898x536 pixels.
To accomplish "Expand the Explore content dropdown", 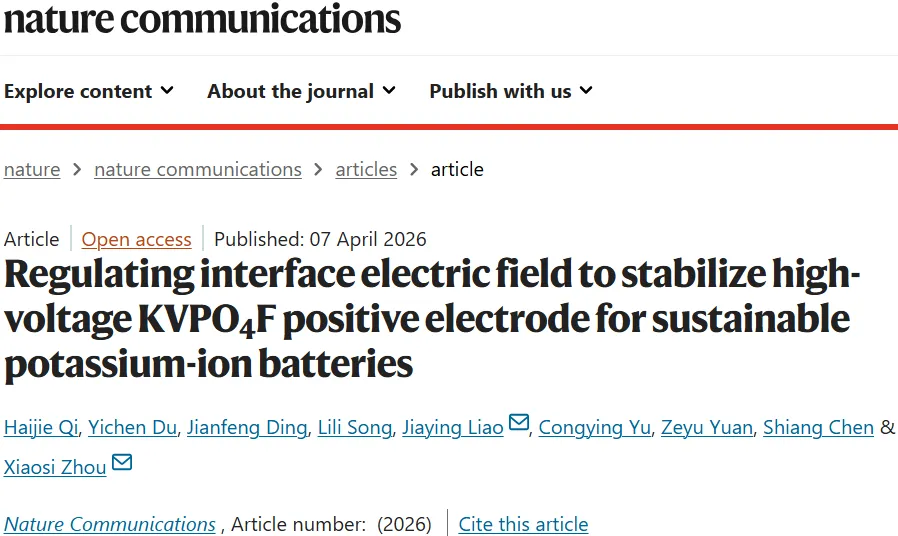I will pos(89,91).
